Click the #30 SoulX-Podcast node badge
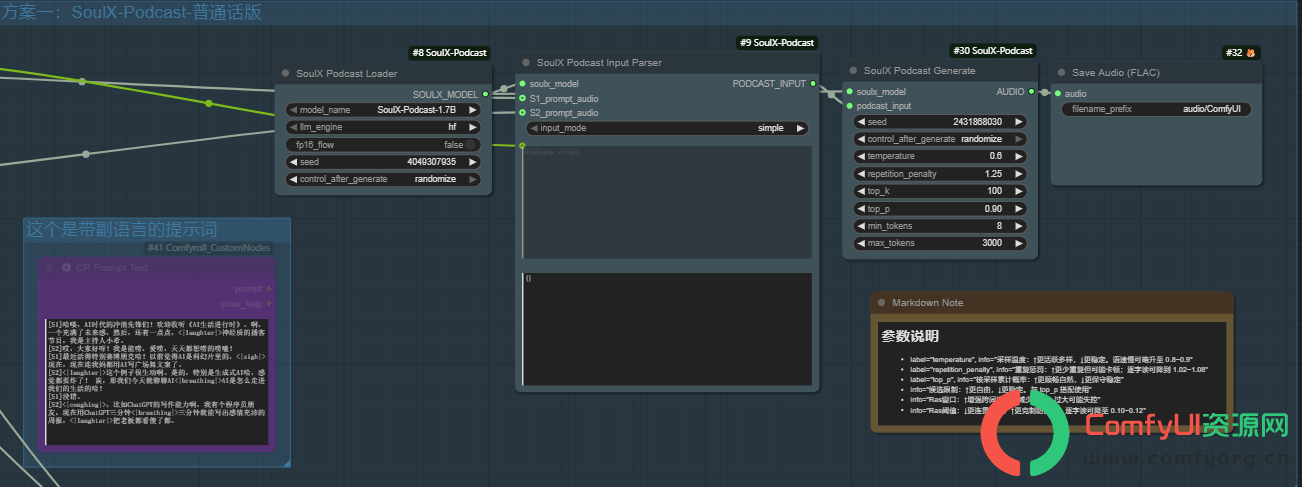 992,50
